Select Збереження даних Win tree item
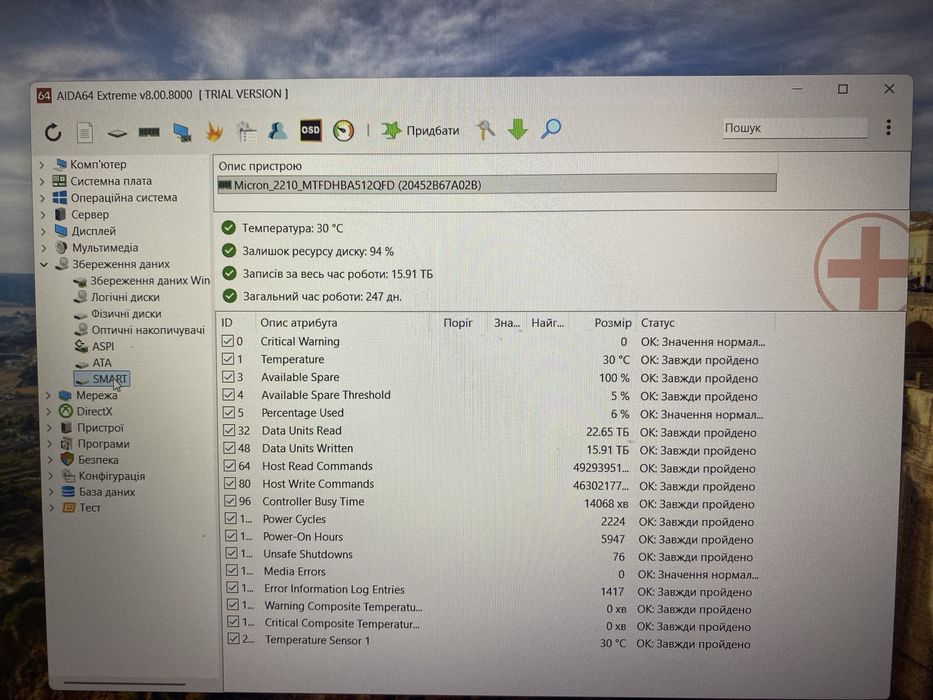Screen dimensions: 933x700 (x=150, y=280)
